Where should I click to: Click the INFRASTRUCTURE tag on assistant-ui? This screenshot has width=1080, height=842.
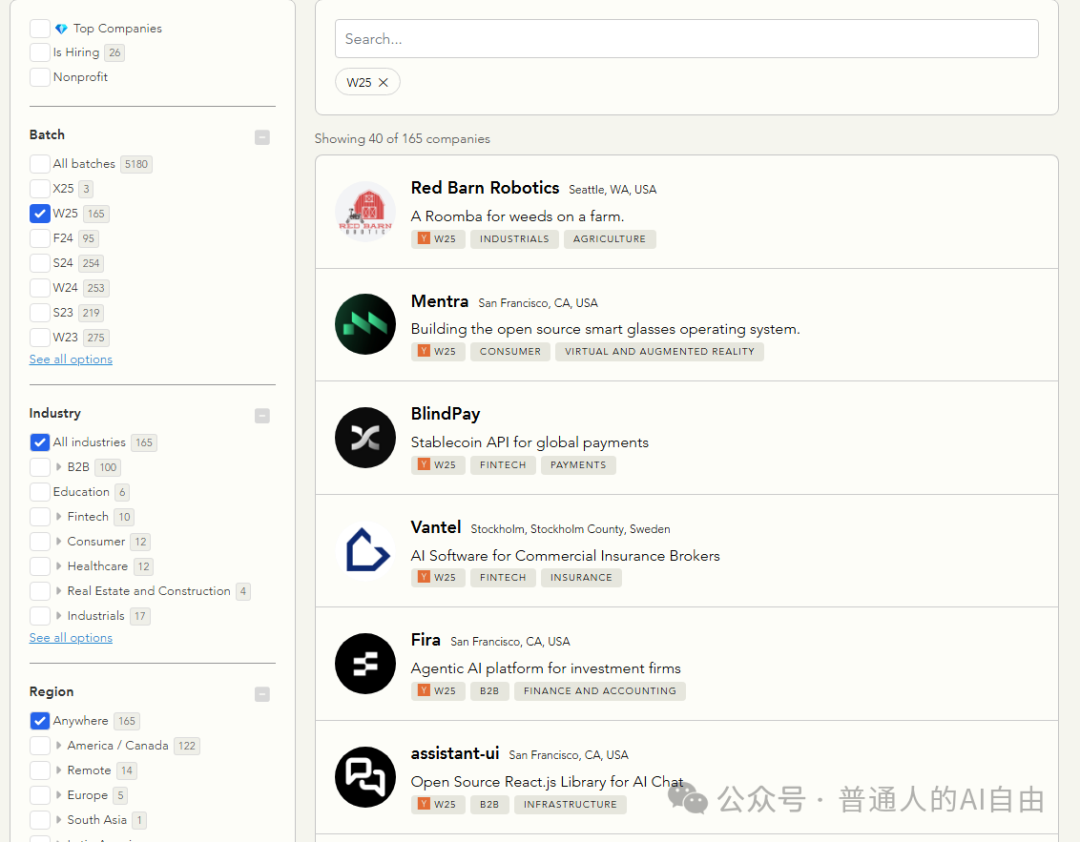(570, 805)
